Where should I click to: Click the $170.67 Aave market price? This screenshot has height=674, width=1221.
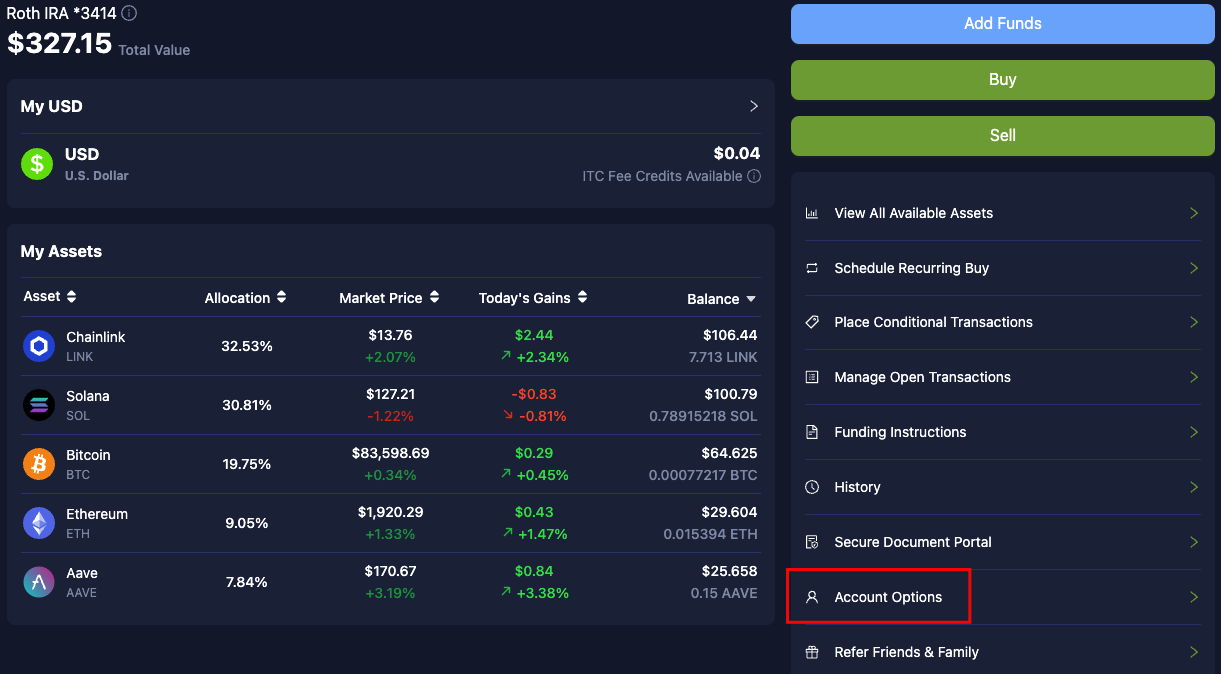tap(391, 571)
